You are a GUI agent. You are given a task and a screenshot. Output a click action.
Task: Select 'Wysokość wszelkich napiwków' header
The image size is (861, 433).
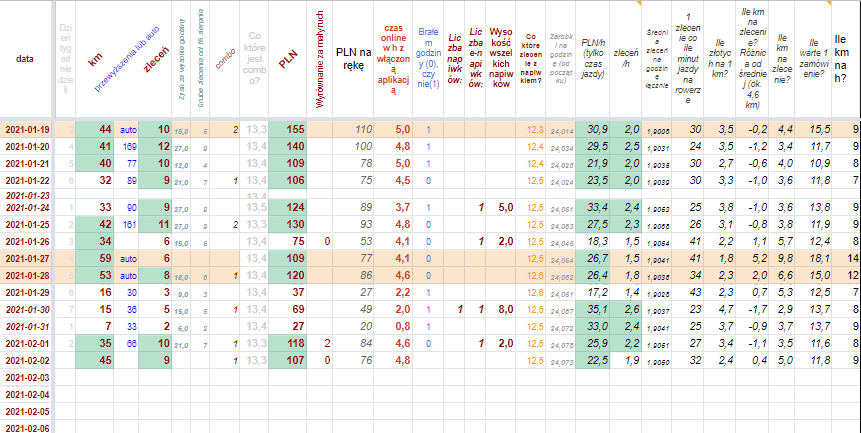[x=501, y=59]
